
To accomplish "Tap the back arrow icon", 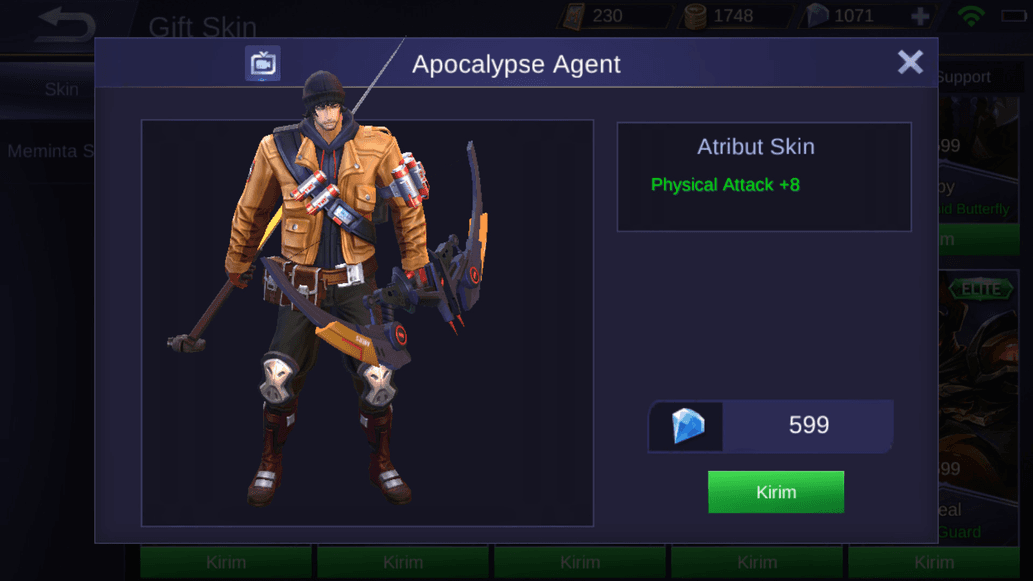I will [x=65, y=24].
